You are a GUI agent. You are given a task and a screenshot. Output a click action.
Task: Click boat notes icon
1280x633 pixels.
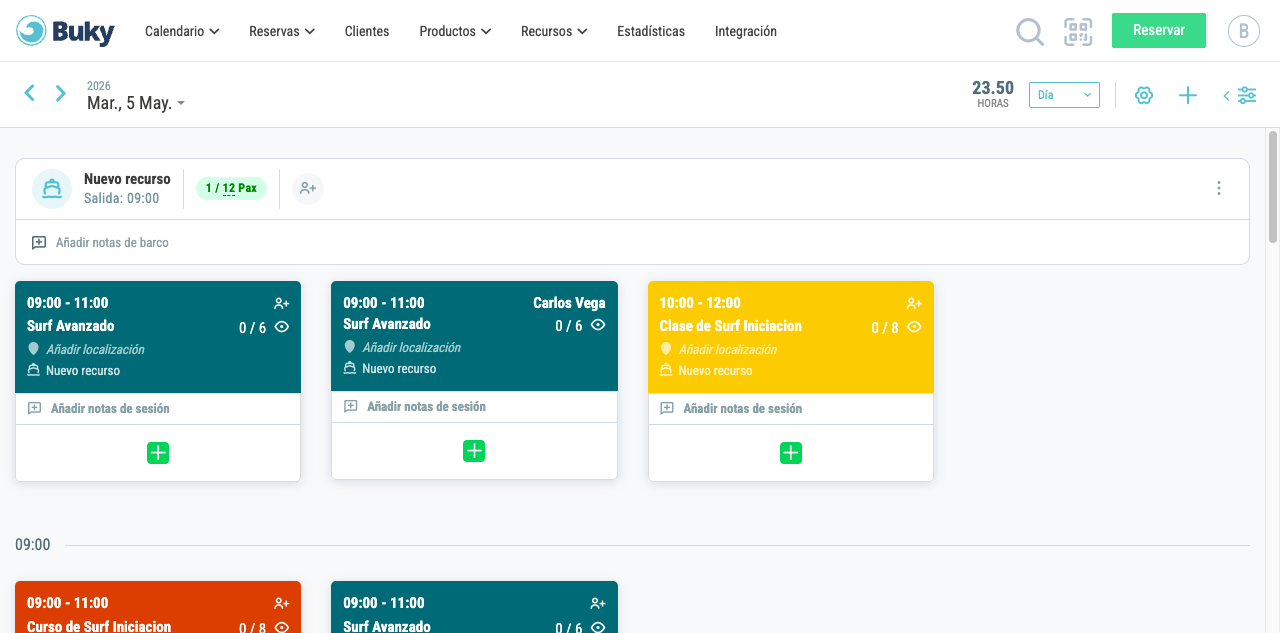pyautogui.click(x=39, y=243)
